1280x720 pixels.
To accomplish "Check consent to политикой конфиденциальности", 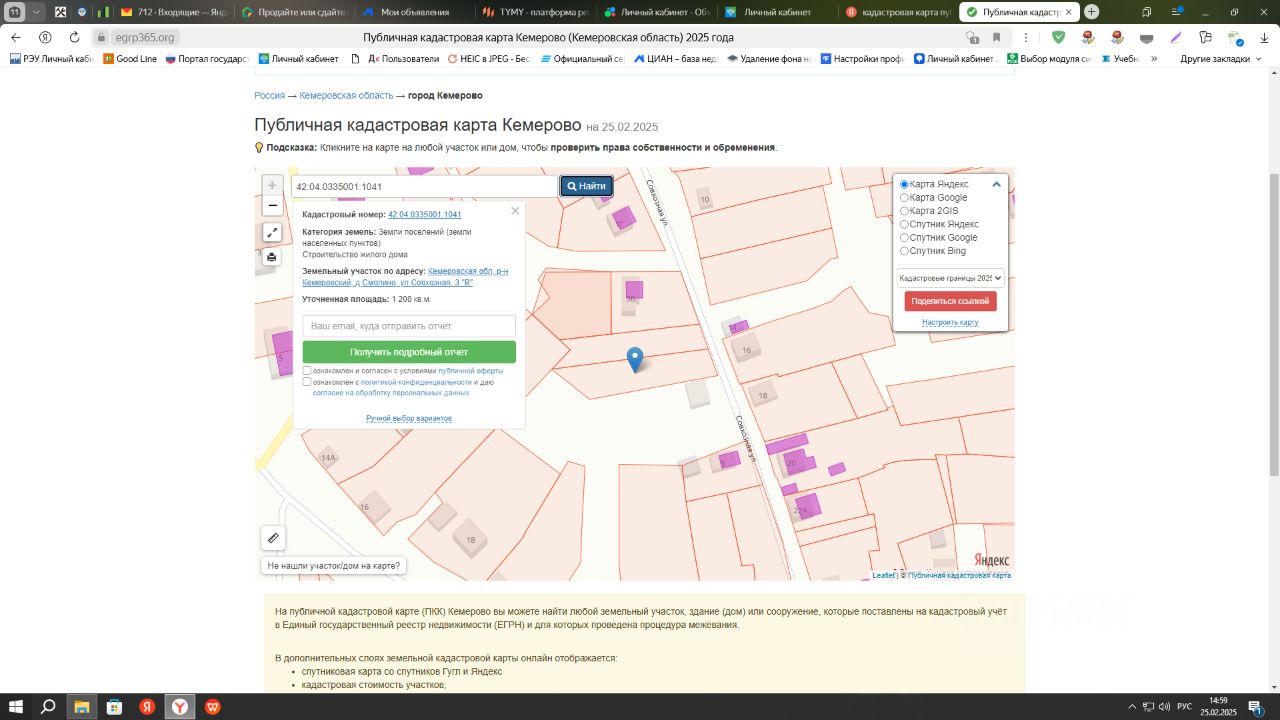I will pos(308,382).
